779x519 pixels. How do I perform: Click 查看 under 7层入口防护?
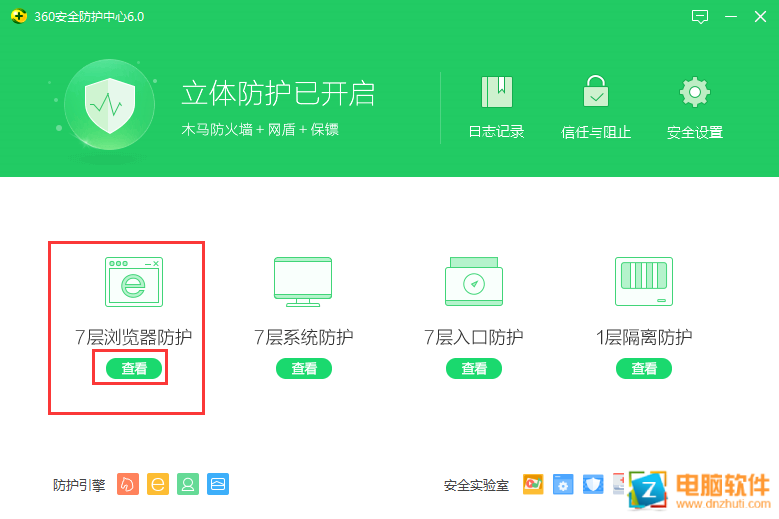474,369
